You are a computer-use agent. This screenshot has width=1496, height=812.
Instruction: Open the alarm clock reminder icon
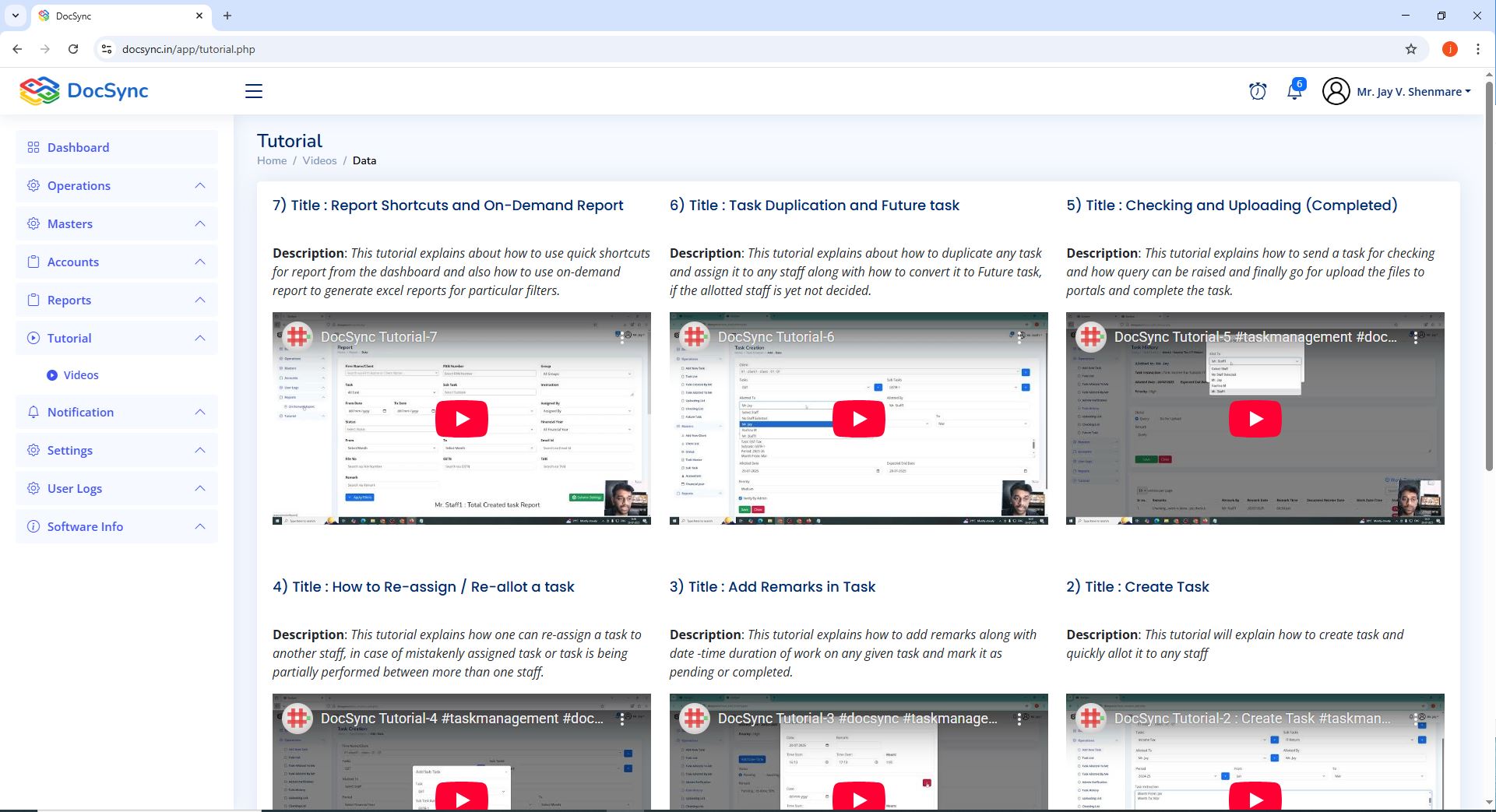1257,91
